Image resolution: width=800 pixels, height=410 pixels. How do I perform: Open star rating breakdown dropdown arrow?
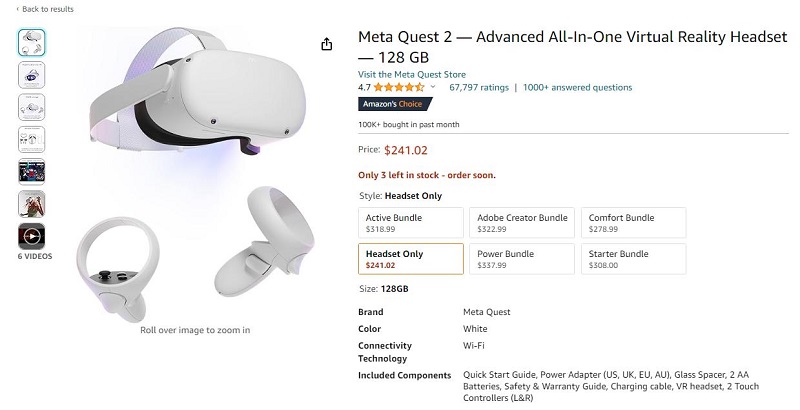click(433, 88)
